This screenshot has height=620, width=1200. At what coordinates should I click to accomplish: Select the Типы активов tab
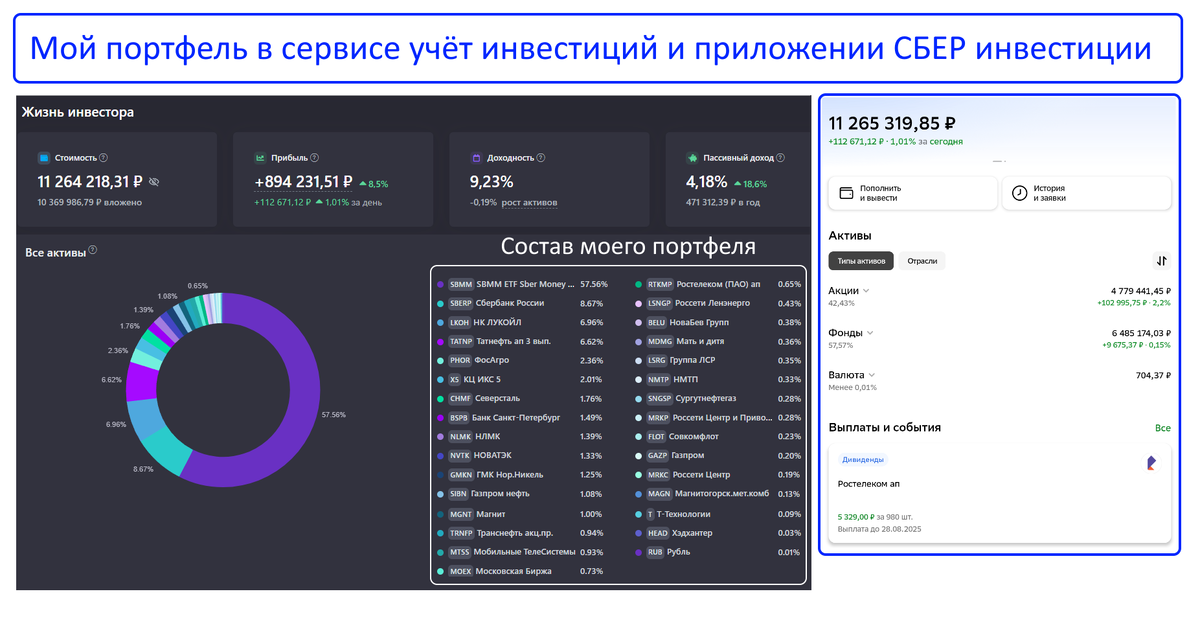[861, 261]
